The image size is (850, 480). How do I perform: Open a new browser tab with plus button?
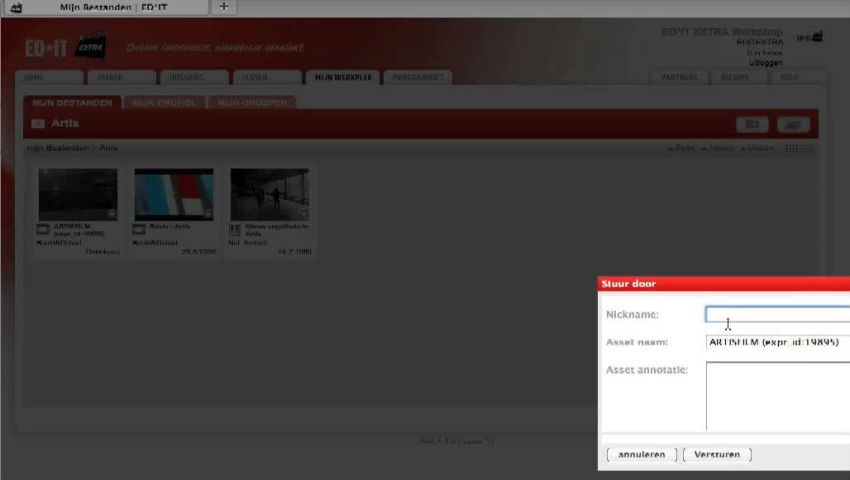pyautogui.click(x=224, y=7)
